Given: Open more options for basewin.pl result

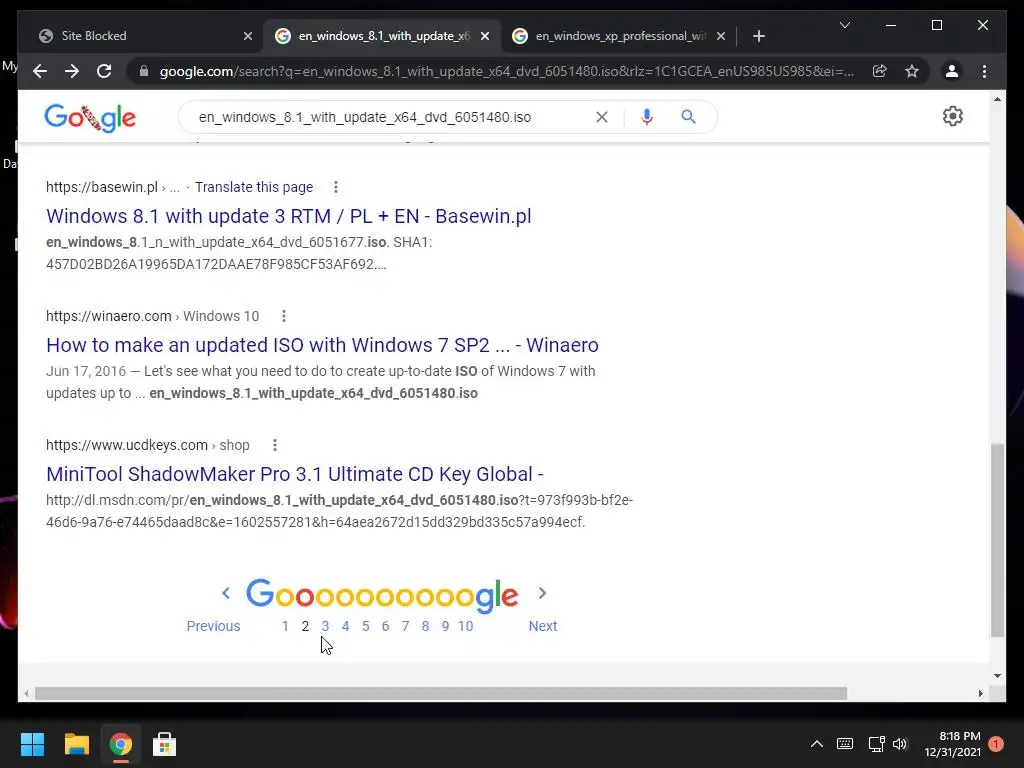Looking at the screenshot, I should [x=336, y=187].
